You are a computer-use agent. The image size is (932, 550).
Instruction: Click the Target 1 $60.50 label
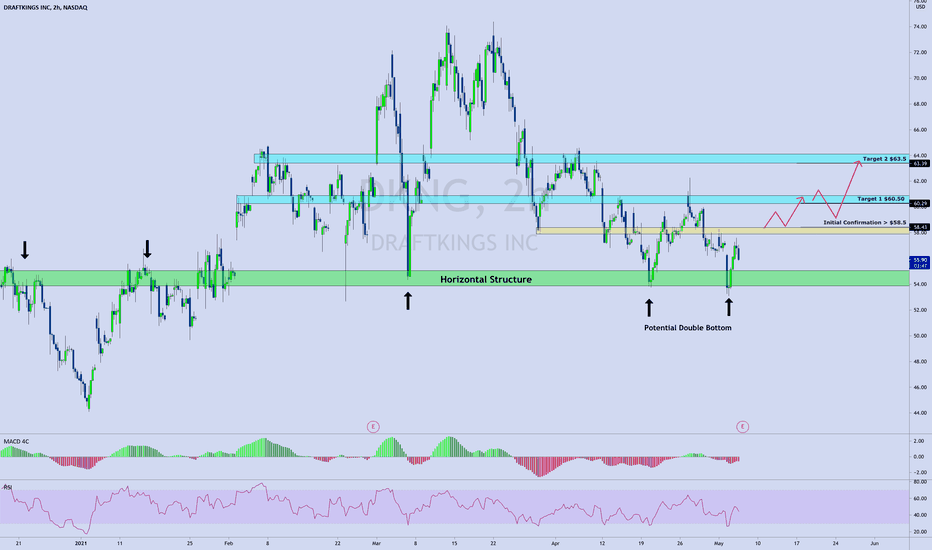click(x=881, y=199)
